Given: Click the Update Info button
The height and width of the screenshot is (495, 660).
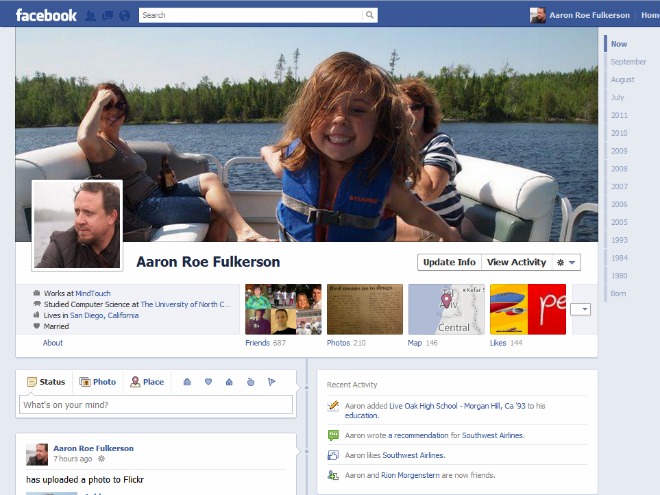Looking at the screenshot, I should pos(449,262).
